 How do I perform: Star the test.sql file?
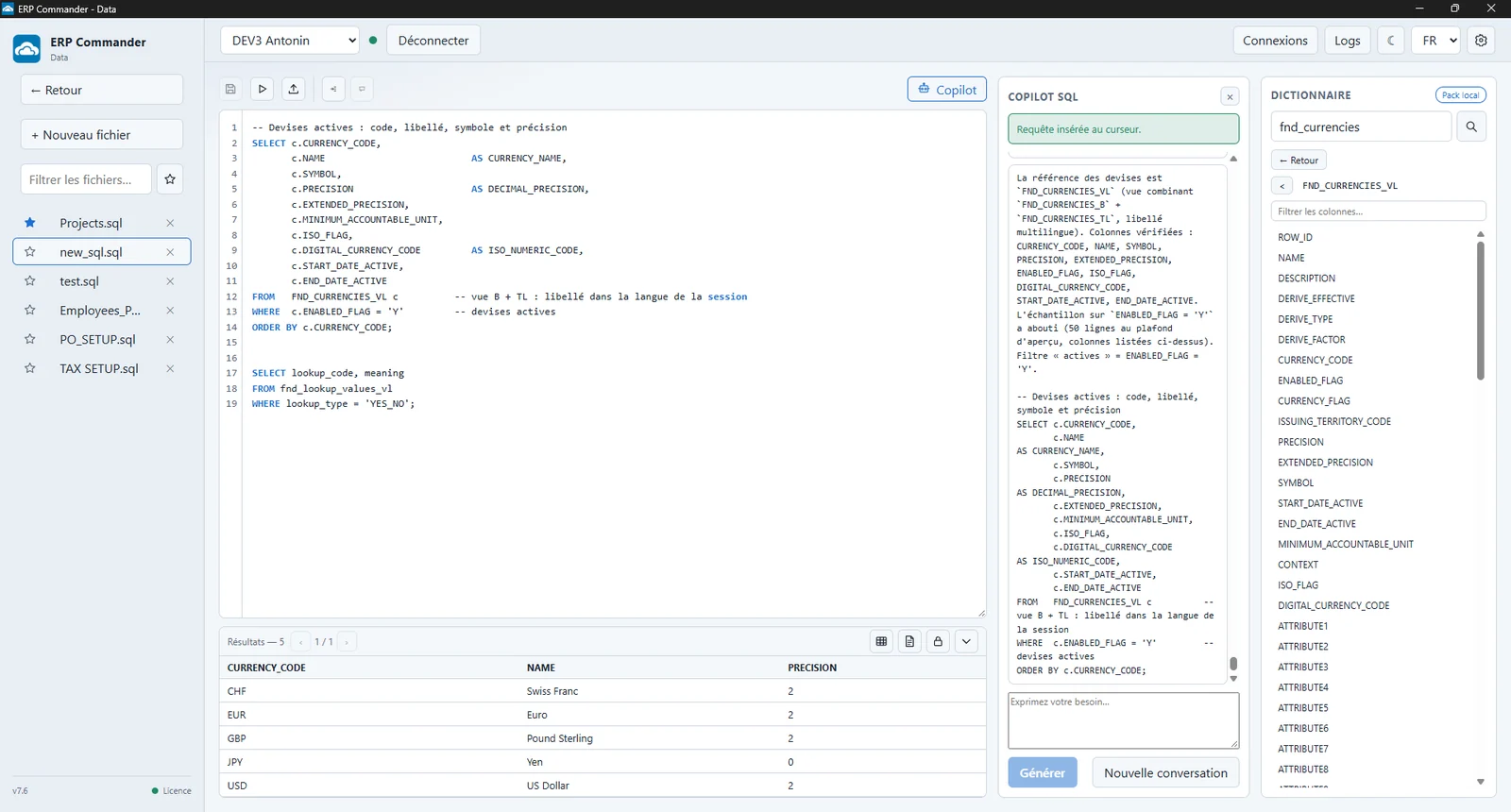30,281
